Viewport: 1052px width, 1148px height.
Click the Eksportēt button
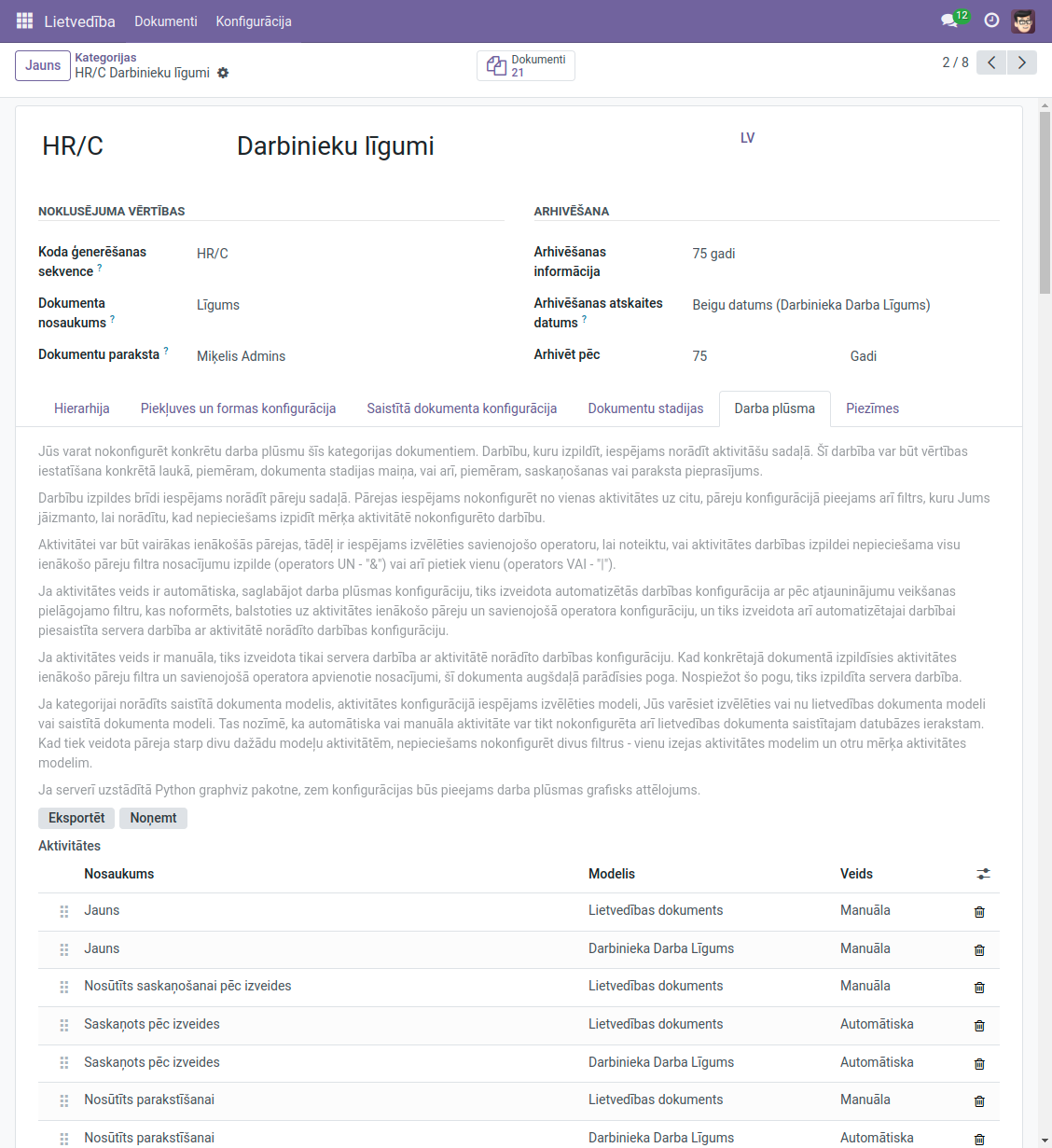point(76,818)
